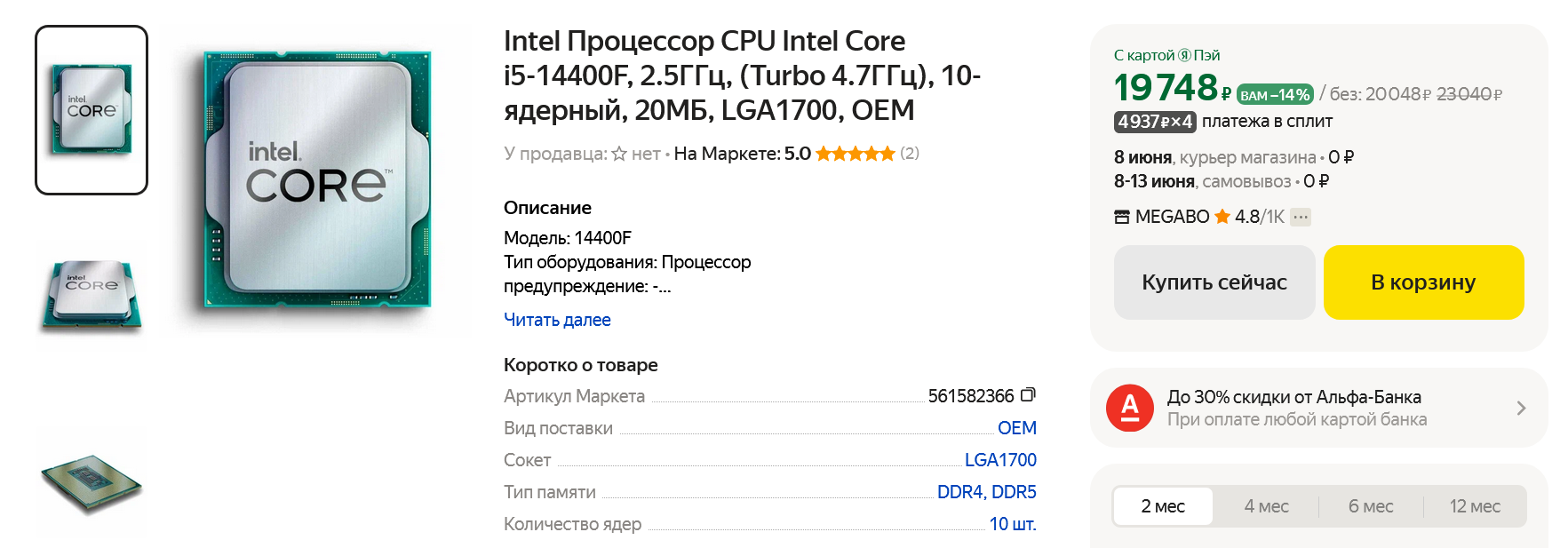
Task: Select the 12 мес installment option
Action: pos(1474,506)
